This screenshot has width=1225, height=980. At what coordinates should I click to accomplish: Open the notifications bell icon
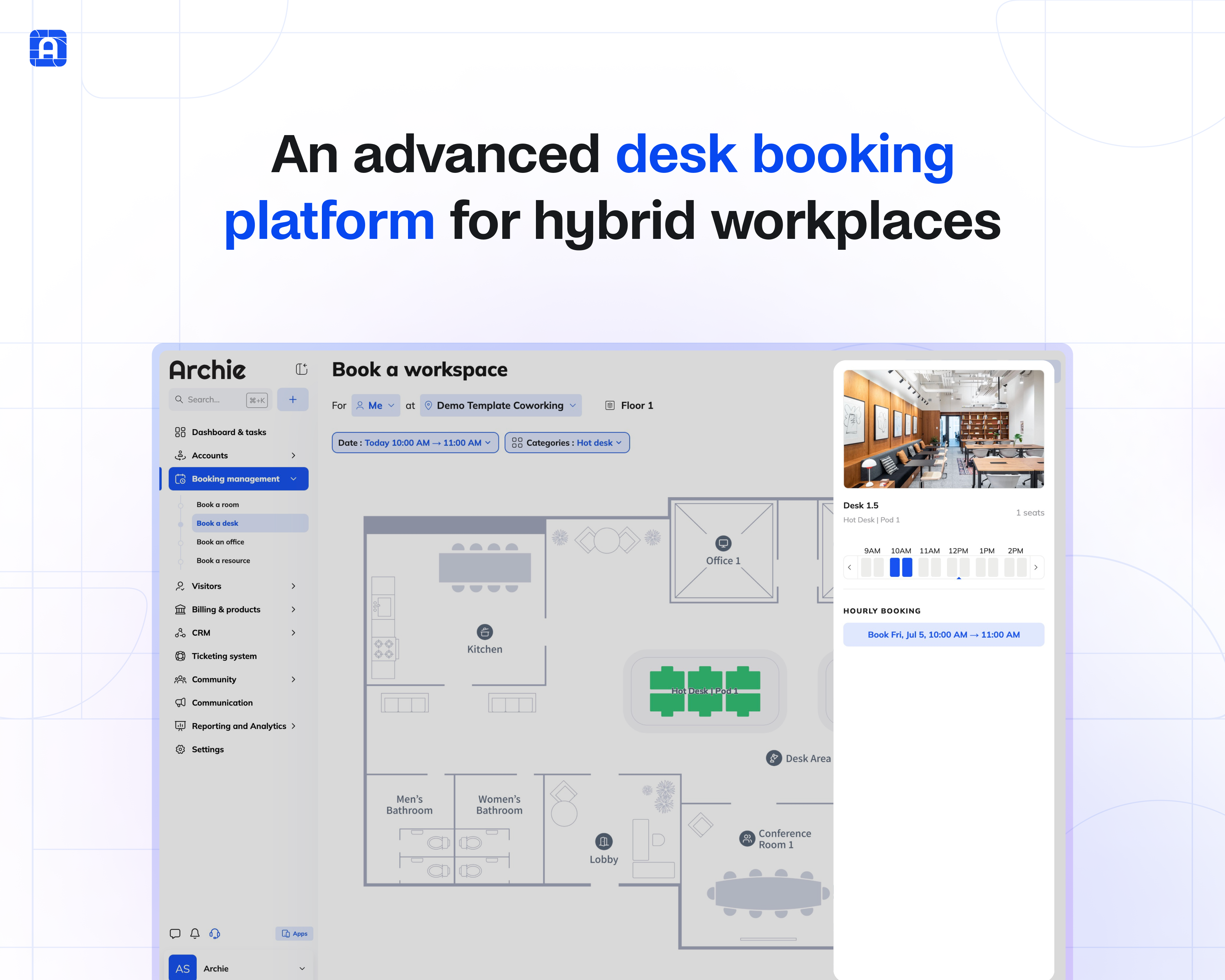(195, 933)
